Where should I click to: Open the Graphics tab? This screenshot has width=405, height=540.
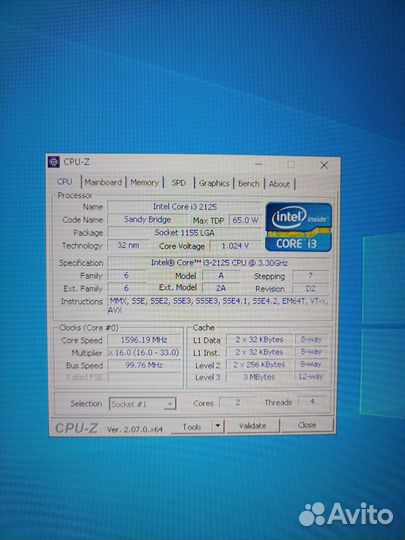(x=214, y=183)
